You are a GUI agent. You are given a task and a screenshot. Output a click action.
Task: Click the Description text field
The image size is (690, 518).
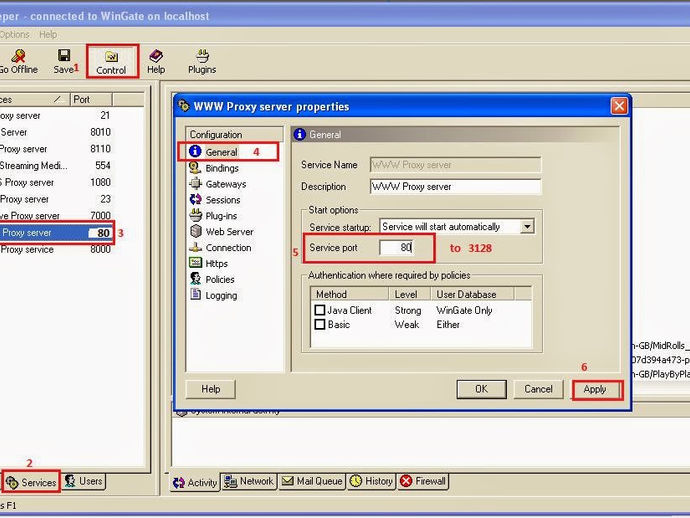click(455, 187)
